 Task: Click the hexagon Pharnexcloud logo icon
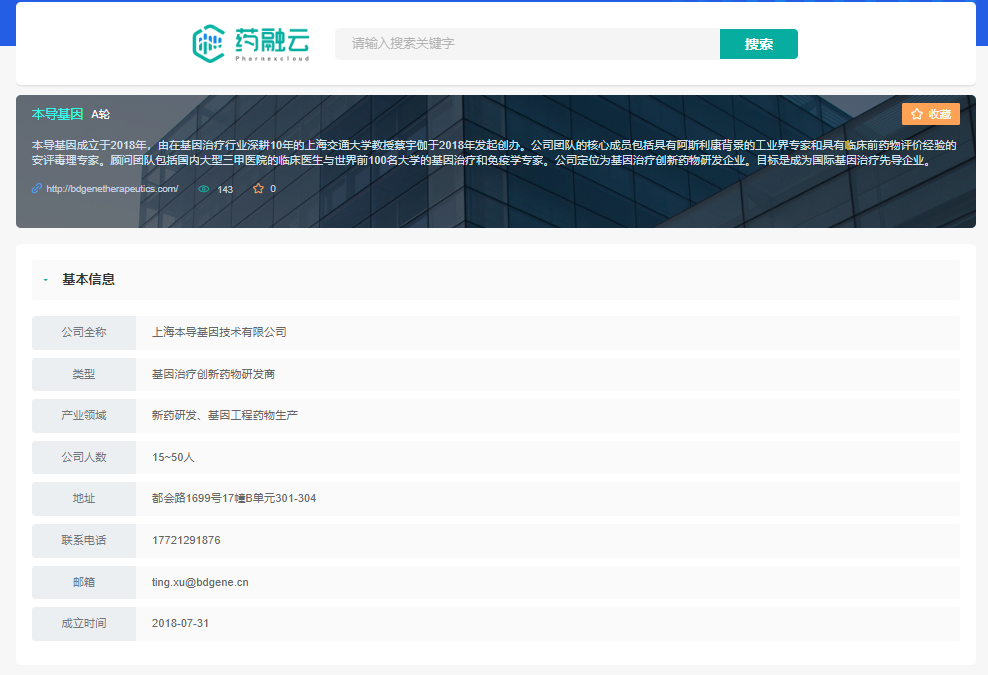click(209, 43)
